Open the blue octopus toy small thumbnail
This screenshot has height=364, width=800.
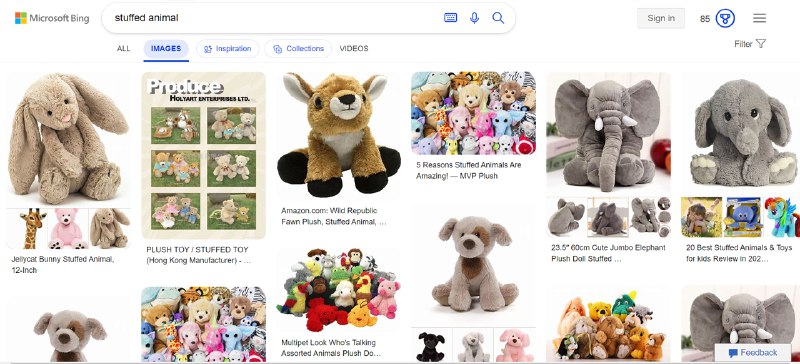pos(743,217)
